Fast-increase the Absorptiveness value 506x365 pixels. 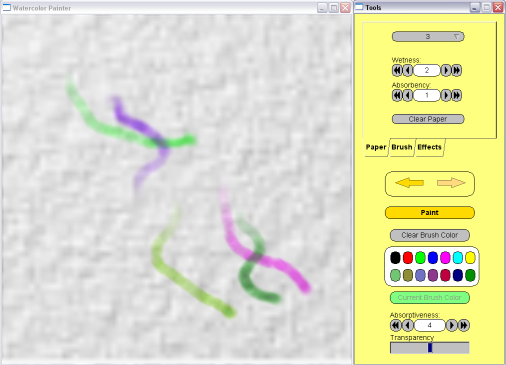464,325
